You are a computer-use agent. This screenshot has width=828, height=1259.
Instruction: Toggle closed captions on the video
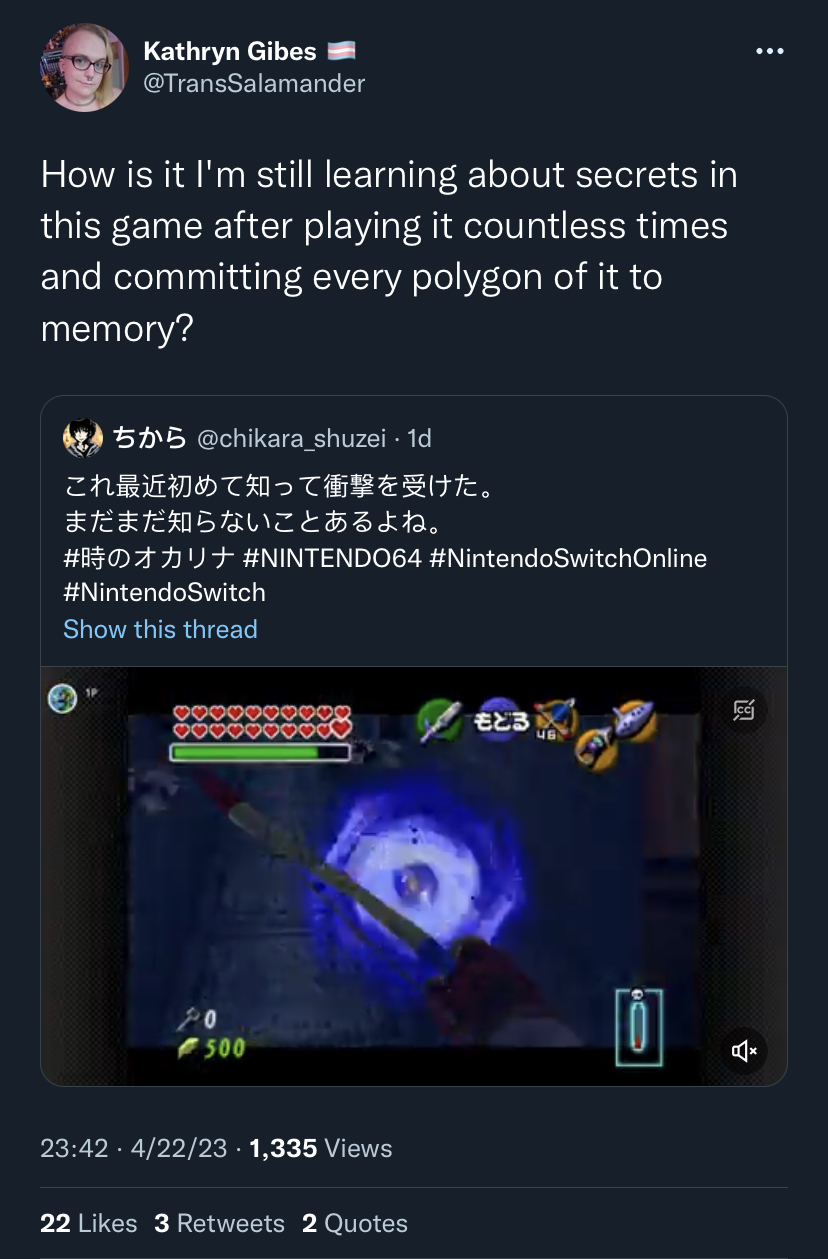[744, 711]
